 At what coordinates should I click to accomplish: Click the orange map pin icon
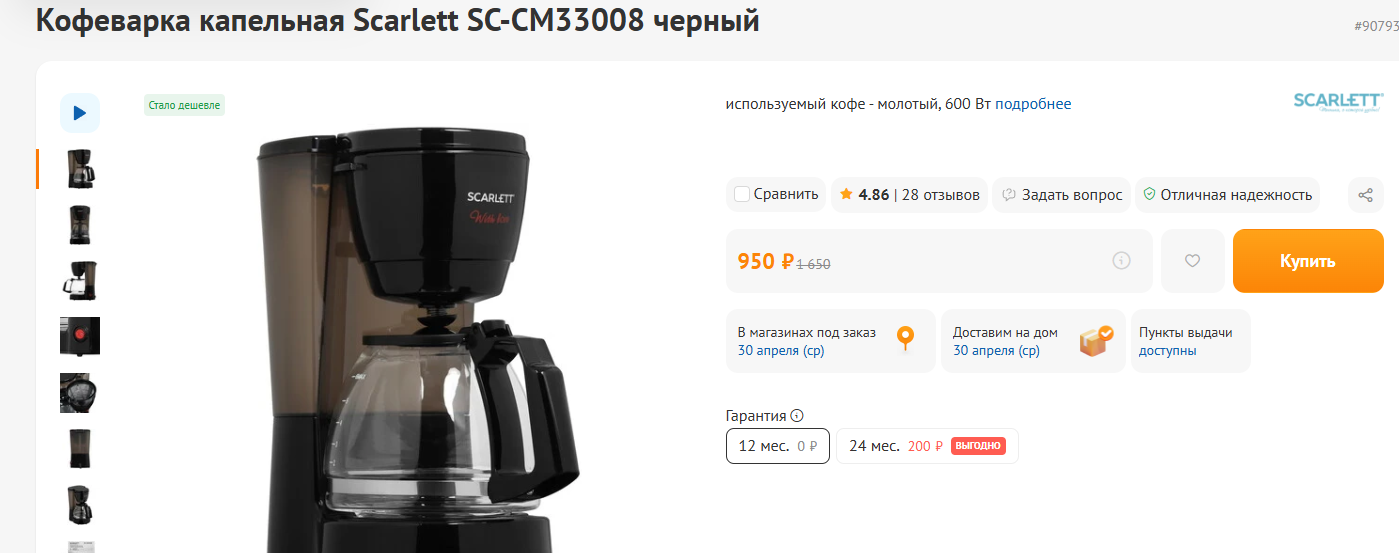click(905, 339)
